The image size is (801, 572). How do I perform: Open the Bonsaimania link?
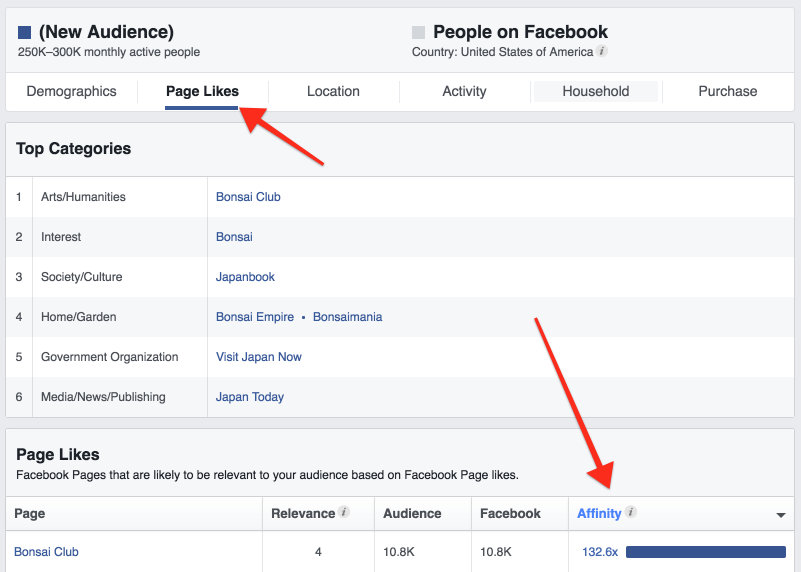pyautogui.click(x=347, y=317)
